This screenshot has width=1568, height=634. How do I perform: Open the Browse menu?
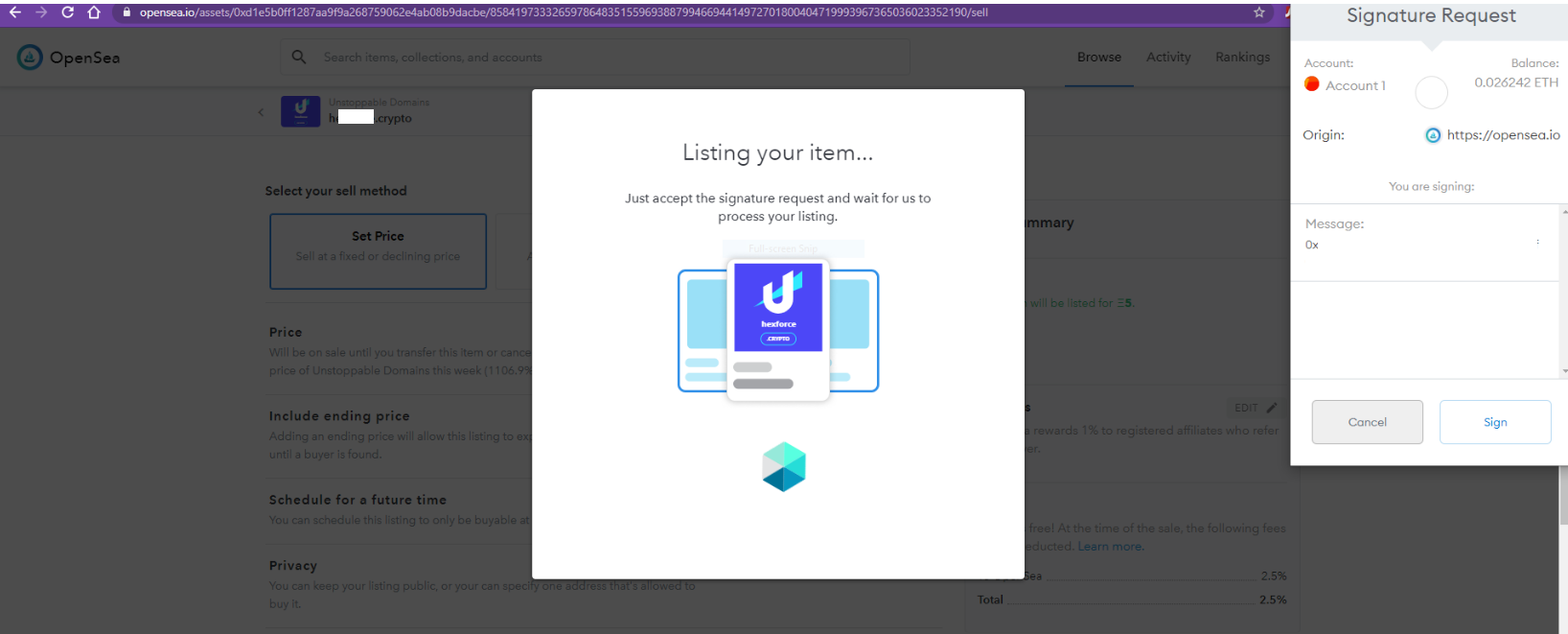coord(1098,58)
